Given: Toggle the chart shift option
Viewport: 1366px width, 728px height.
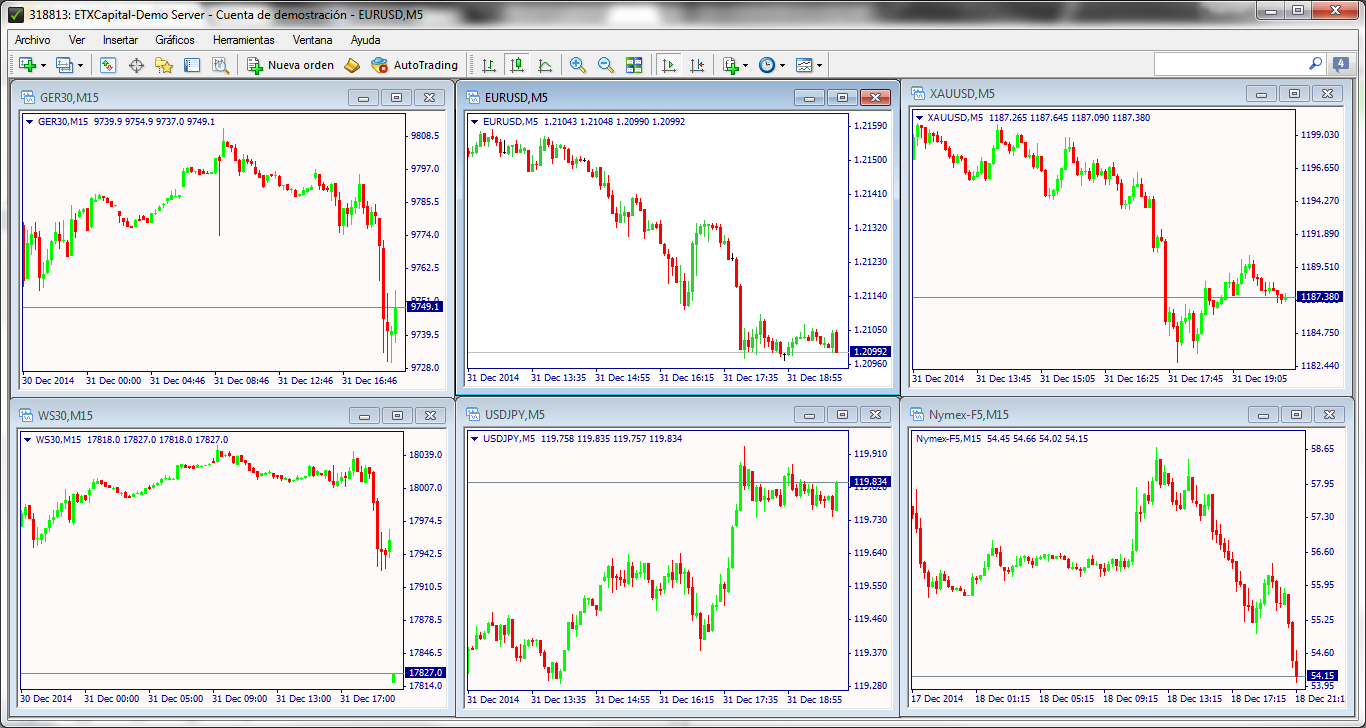Looking at the screenshot, I should (697, 65).
